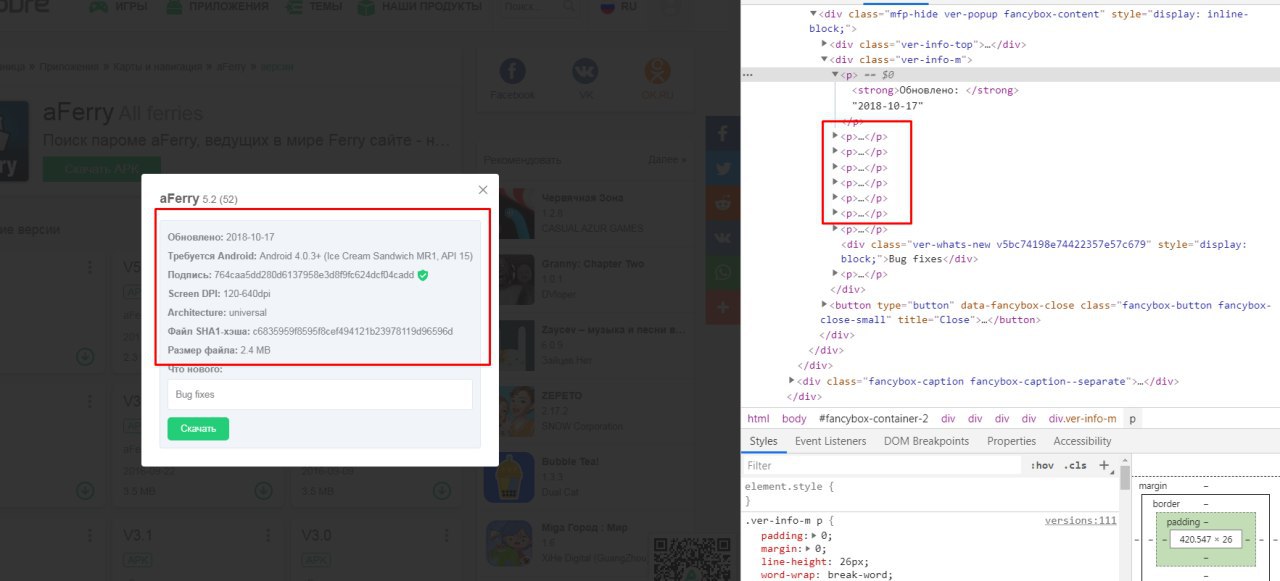Select the "2018-10-17" text node
The width and height of the screenshot is (1280, 581).
(x=887, y=105)
